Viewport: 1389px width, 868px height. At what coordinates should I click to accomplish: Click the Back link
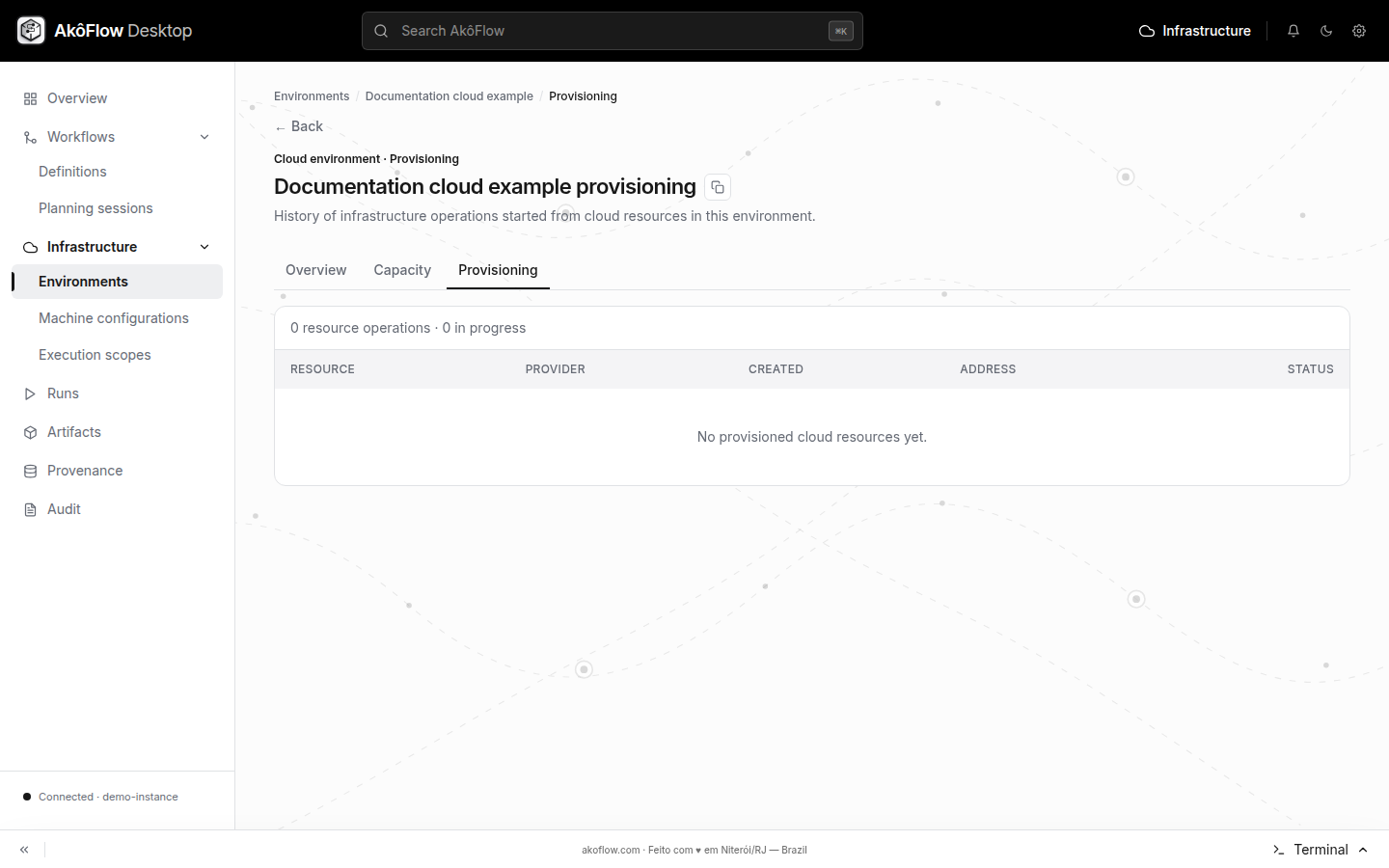pos(299,126)
